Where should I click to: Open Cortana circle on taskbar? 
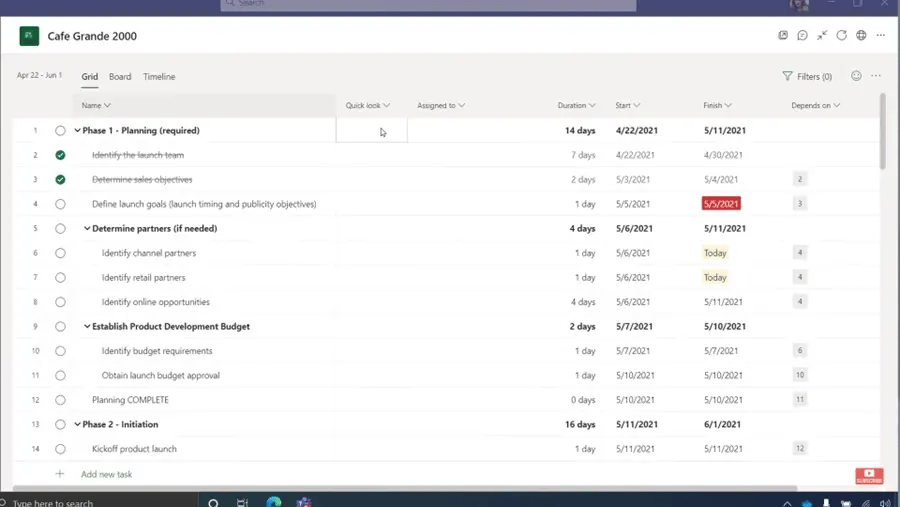(x=213, y=503)
